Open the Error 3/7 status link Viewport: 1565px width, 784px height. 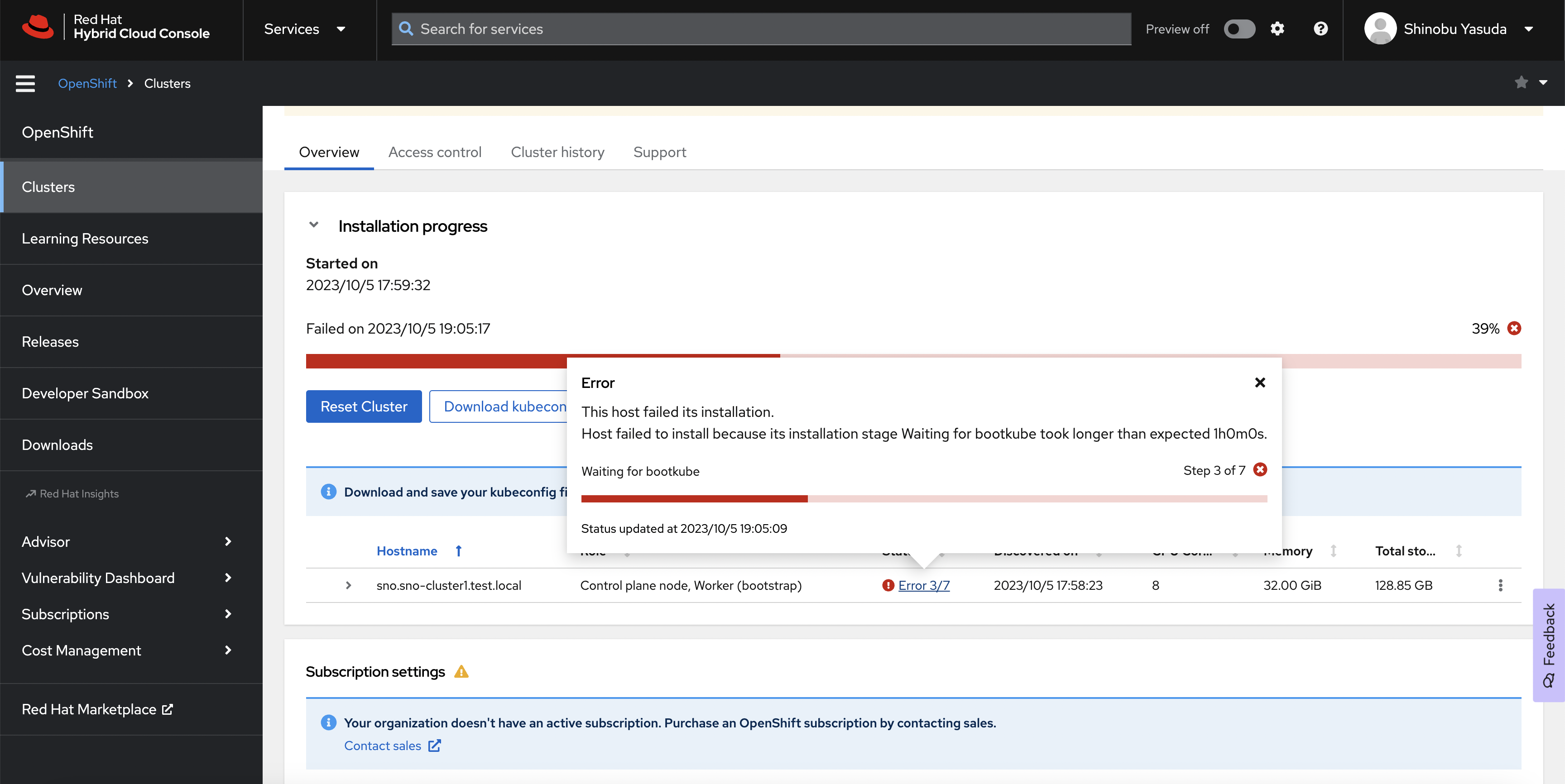pos(923,585)
